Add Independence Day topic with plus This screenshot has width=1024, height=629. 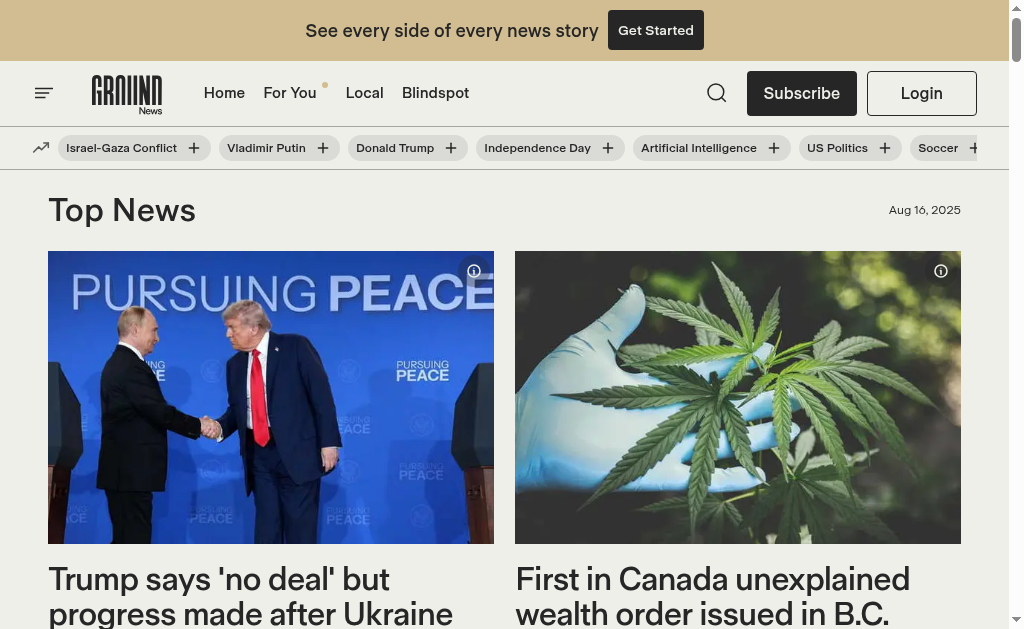coord(608,148)
